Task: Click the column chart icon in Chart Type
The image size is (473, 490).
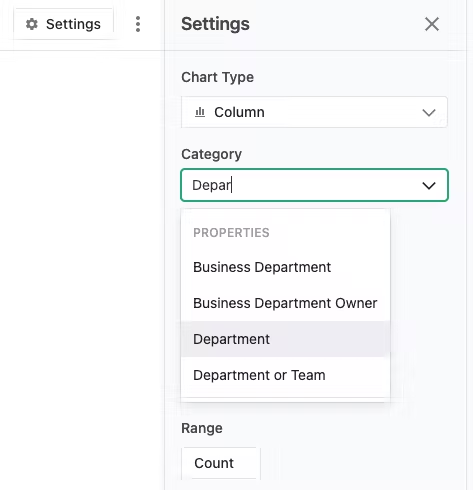Action: pyautogui.click(x=200, y=112)
